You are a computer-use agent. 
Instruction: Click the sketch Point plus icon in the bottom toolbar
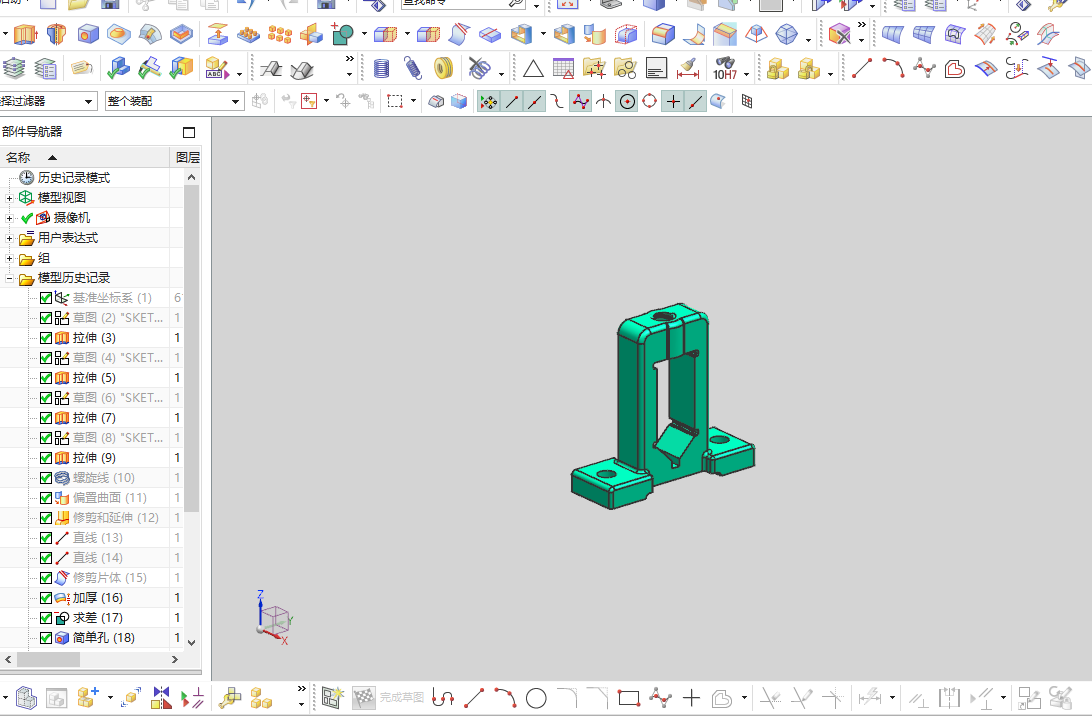(692, 698)
